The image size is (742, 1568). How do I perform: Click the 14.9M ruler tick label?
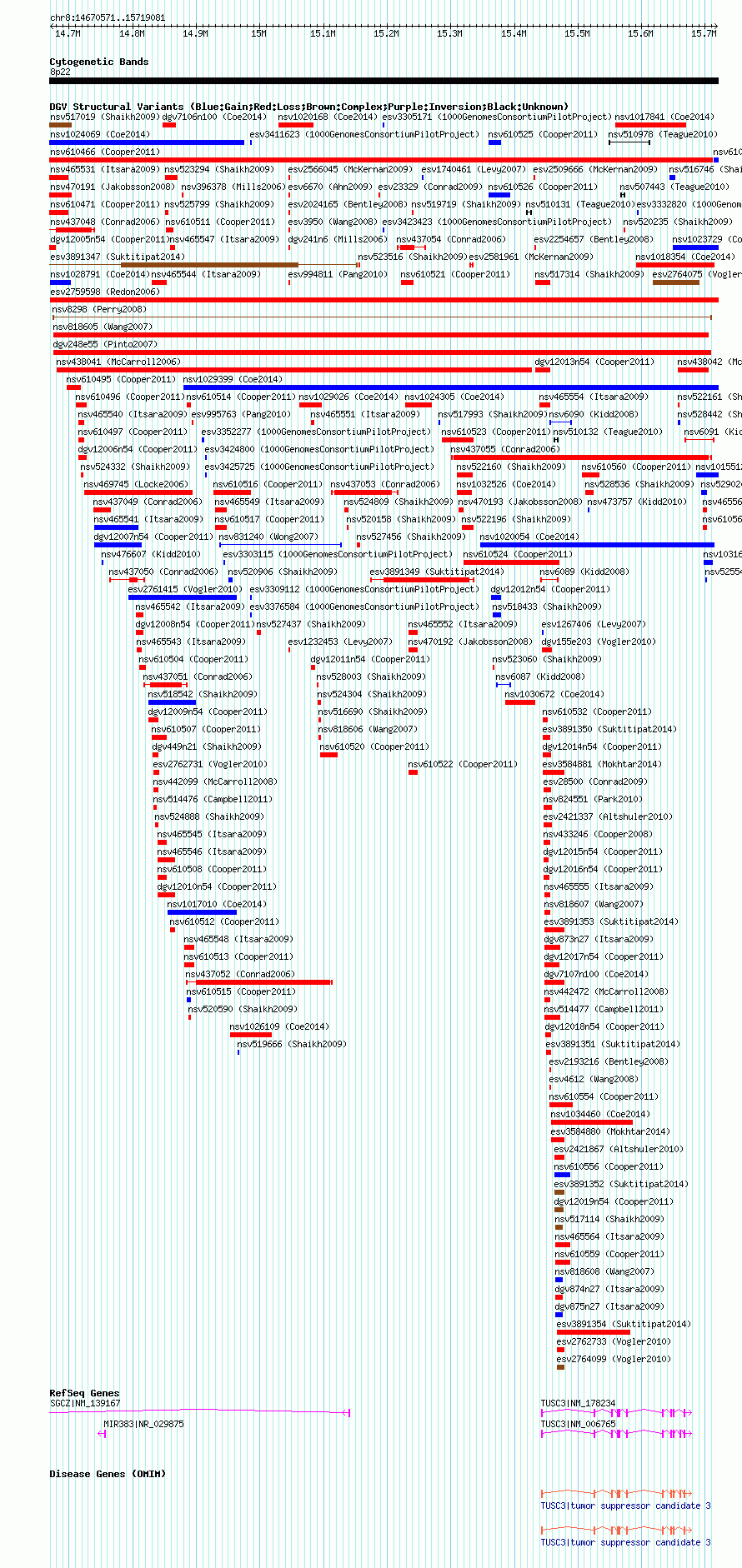[195, 33]
